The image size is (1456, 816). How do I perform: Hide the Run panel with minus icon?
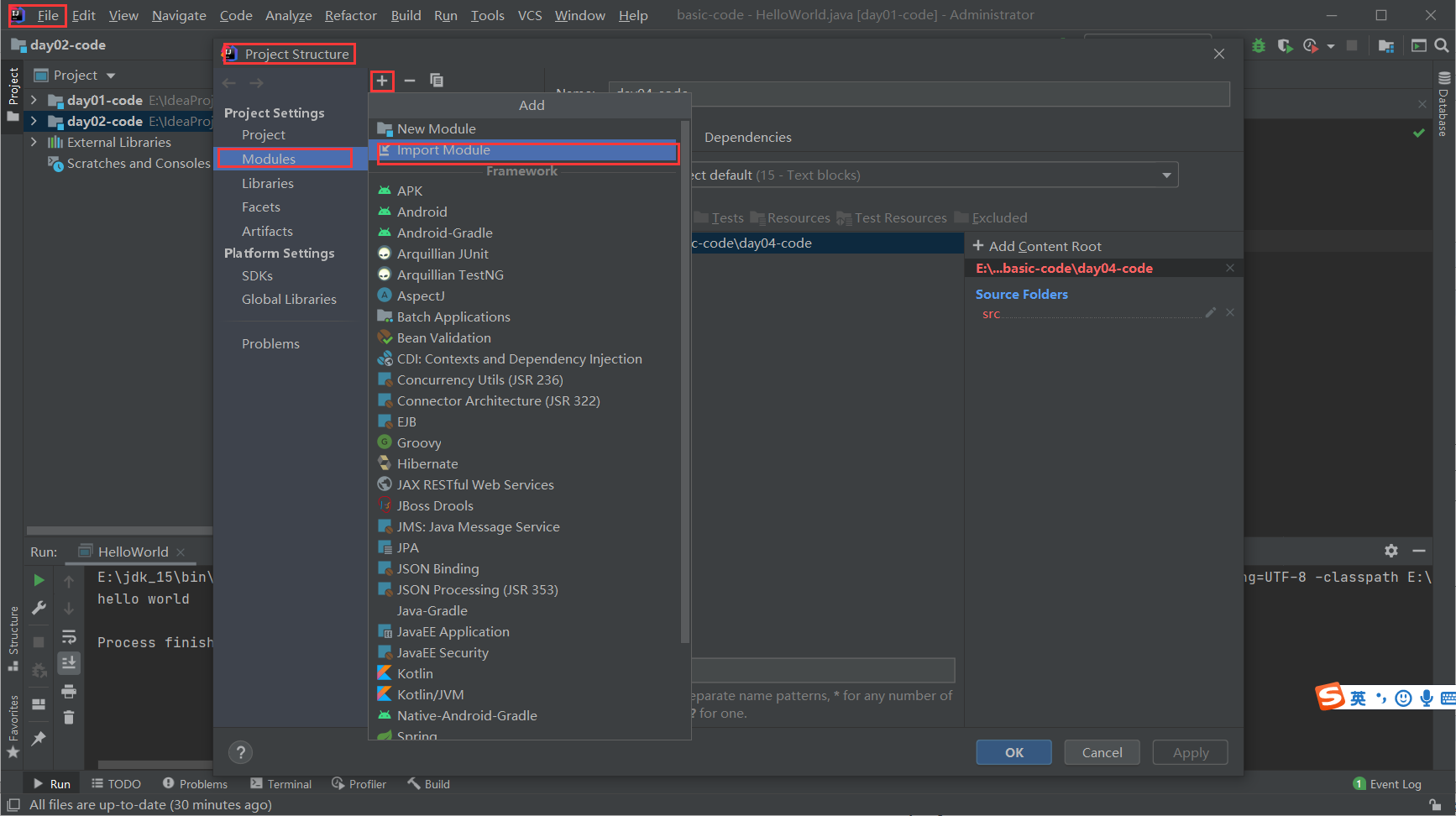click(1419, 551)
